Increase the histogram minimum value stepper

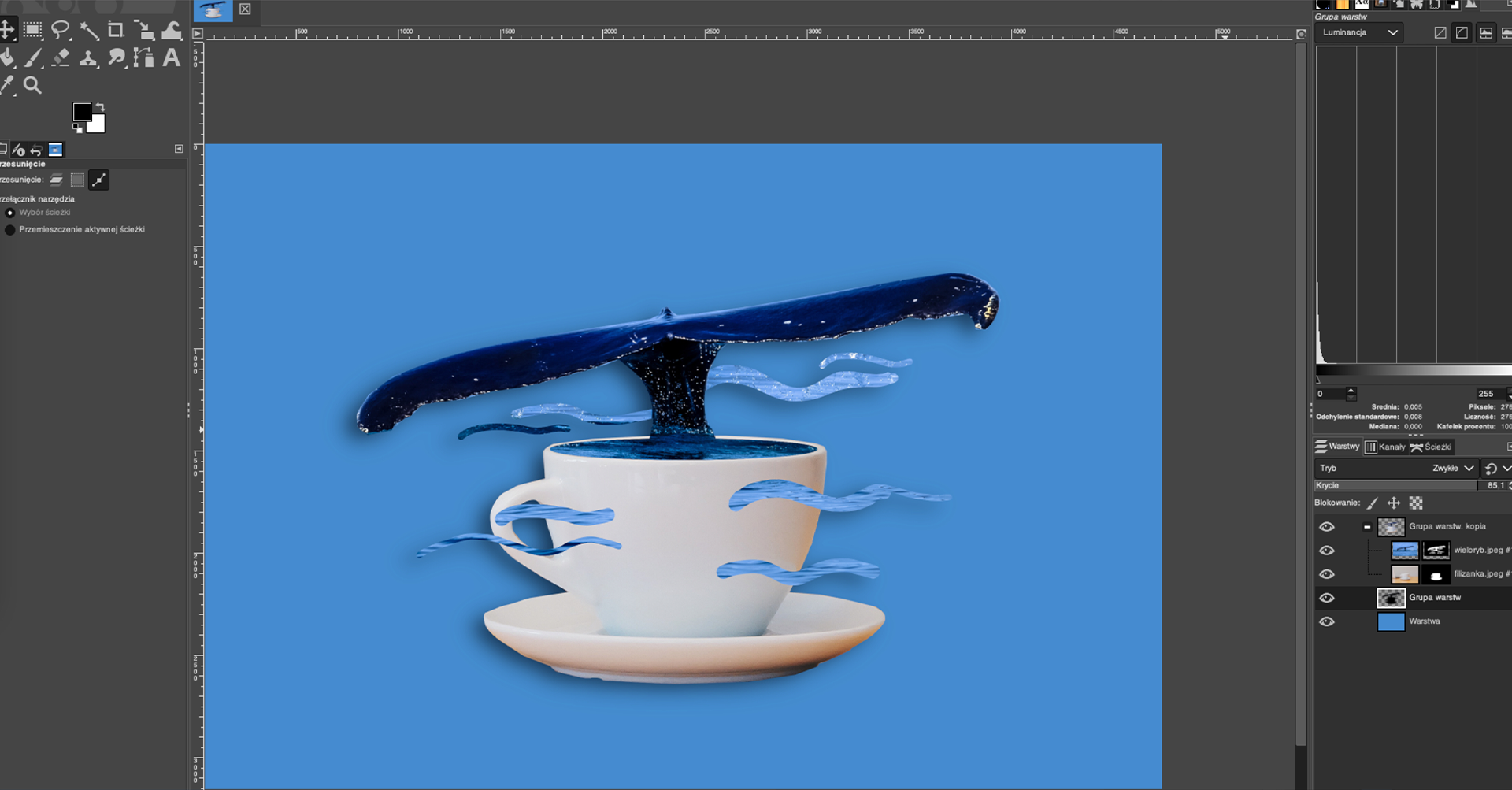(x=1351, y=391)
